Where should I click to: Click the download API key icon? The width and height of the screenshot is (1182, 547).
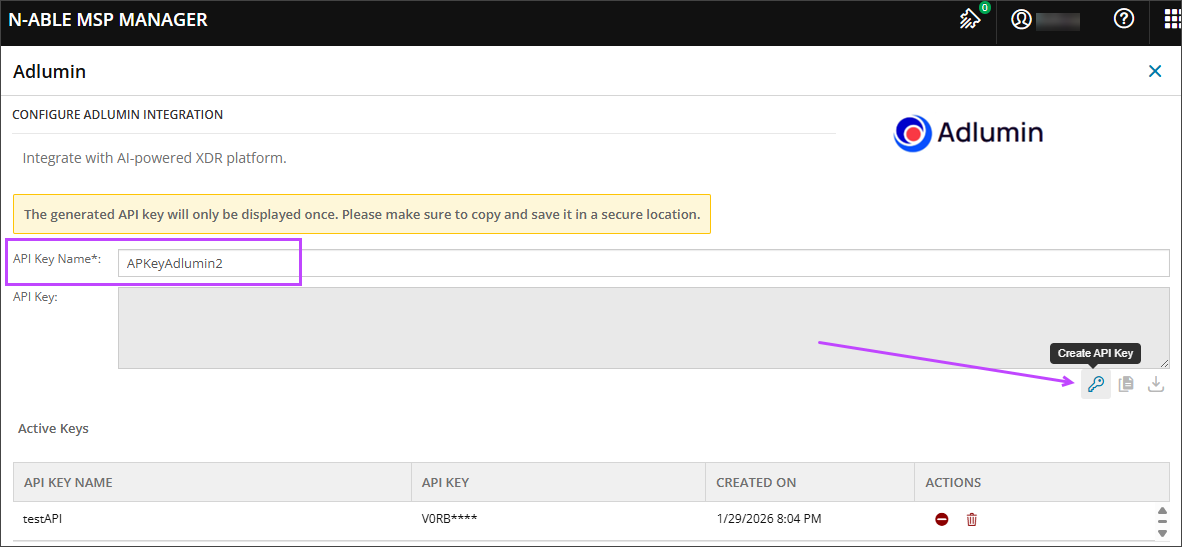click(x=1156, y=384)
